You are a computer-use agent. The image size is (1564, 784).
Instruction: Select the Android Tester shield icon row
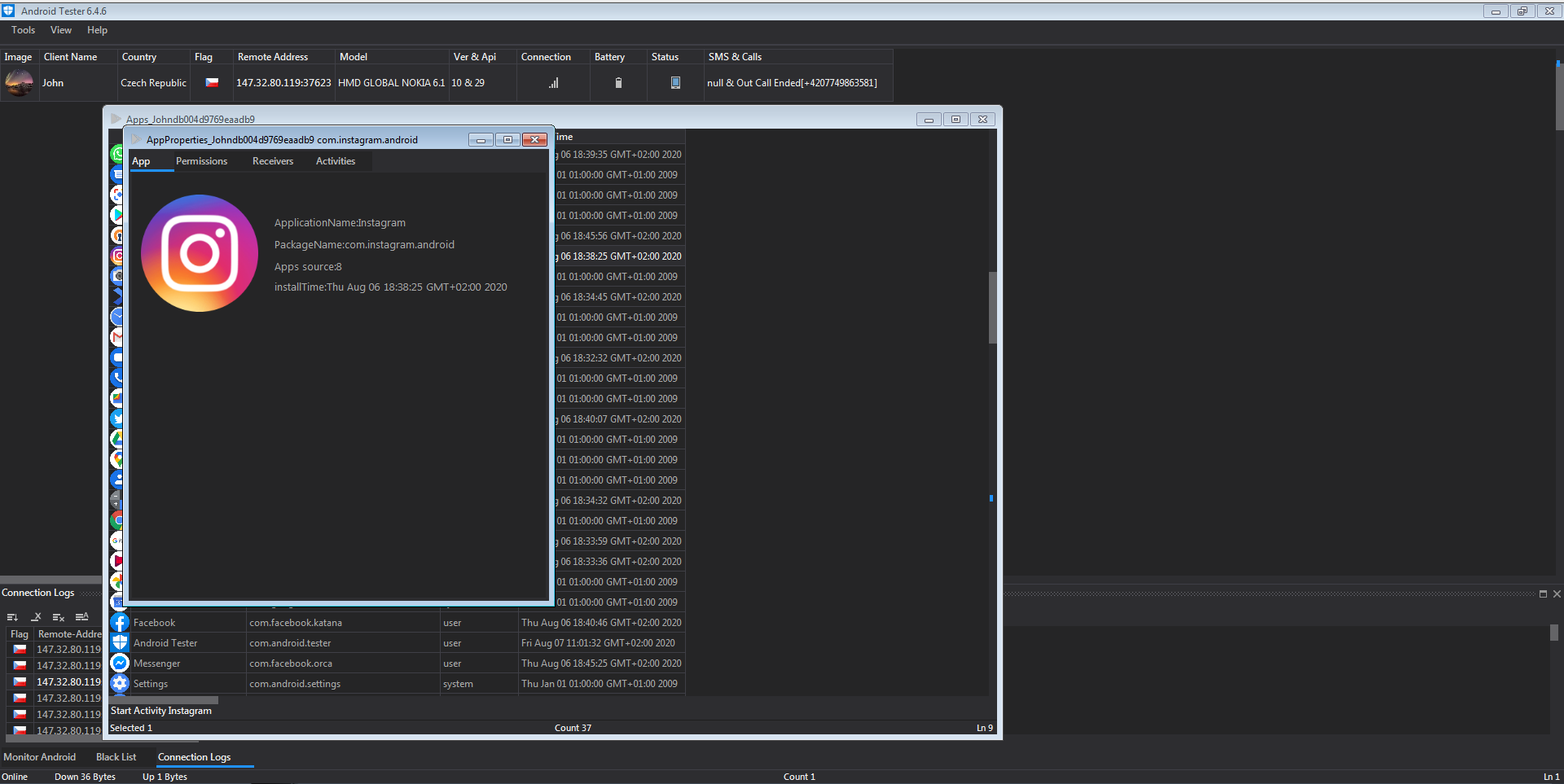click(x=120, y=643)
